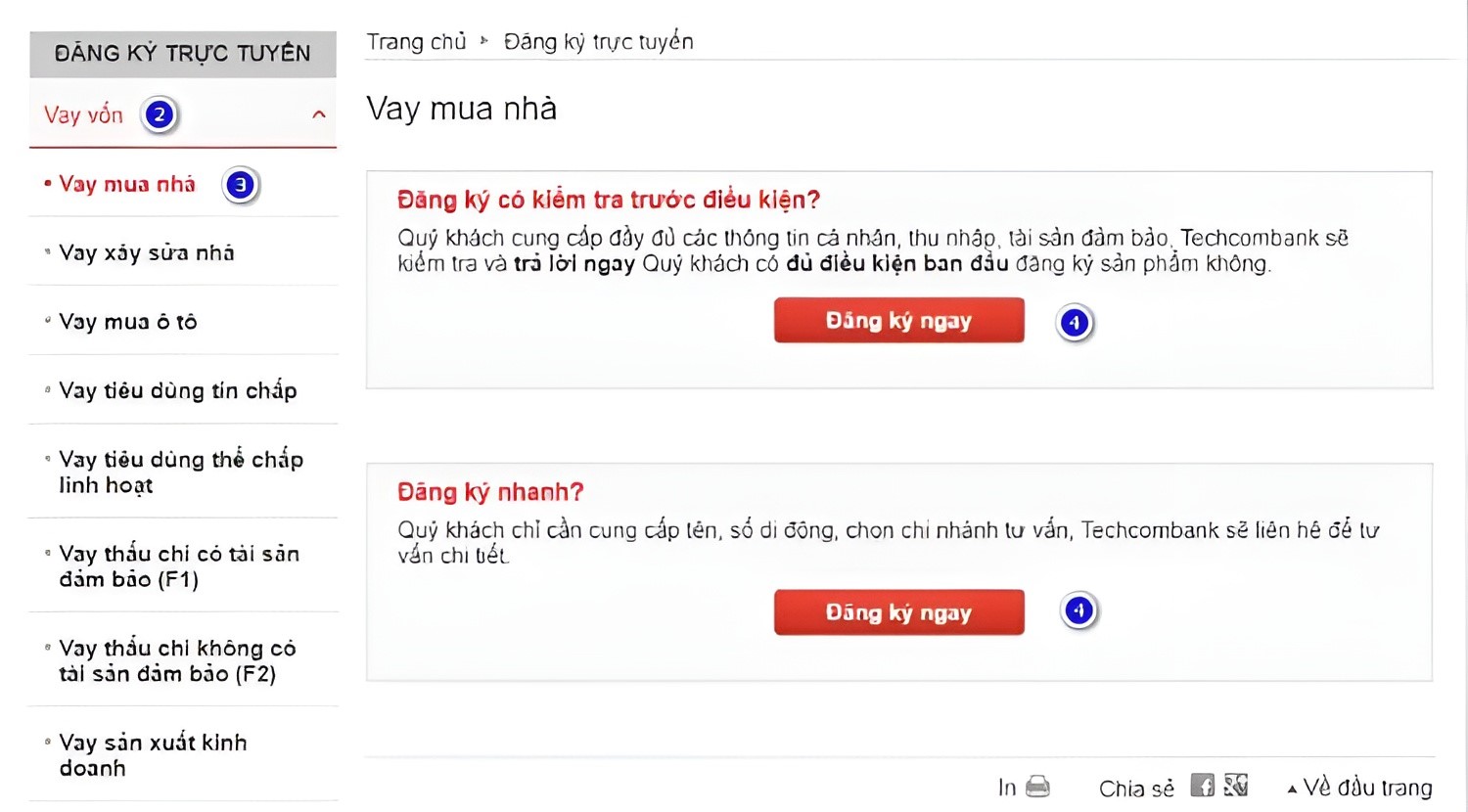This screenshot has width=1468, height=812.
Task: Click the printer icon next to In
Action: click(1038, 787)
